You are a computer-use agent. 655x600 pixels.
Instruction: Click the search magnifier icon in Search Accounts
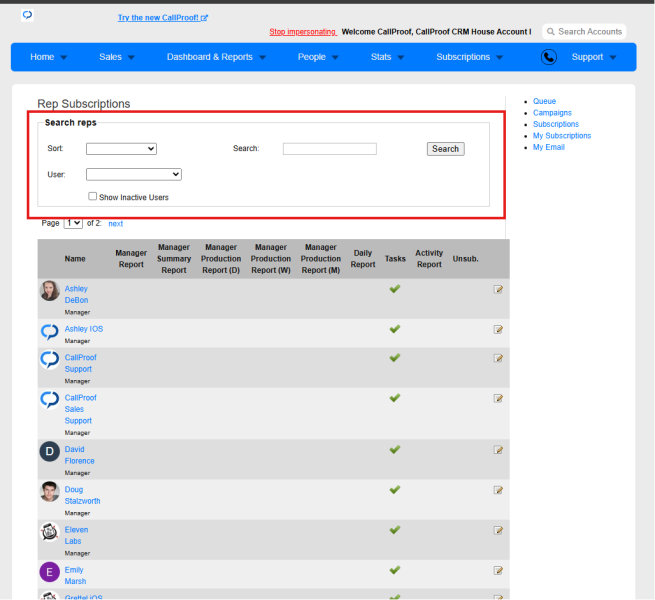click(551, 32)
